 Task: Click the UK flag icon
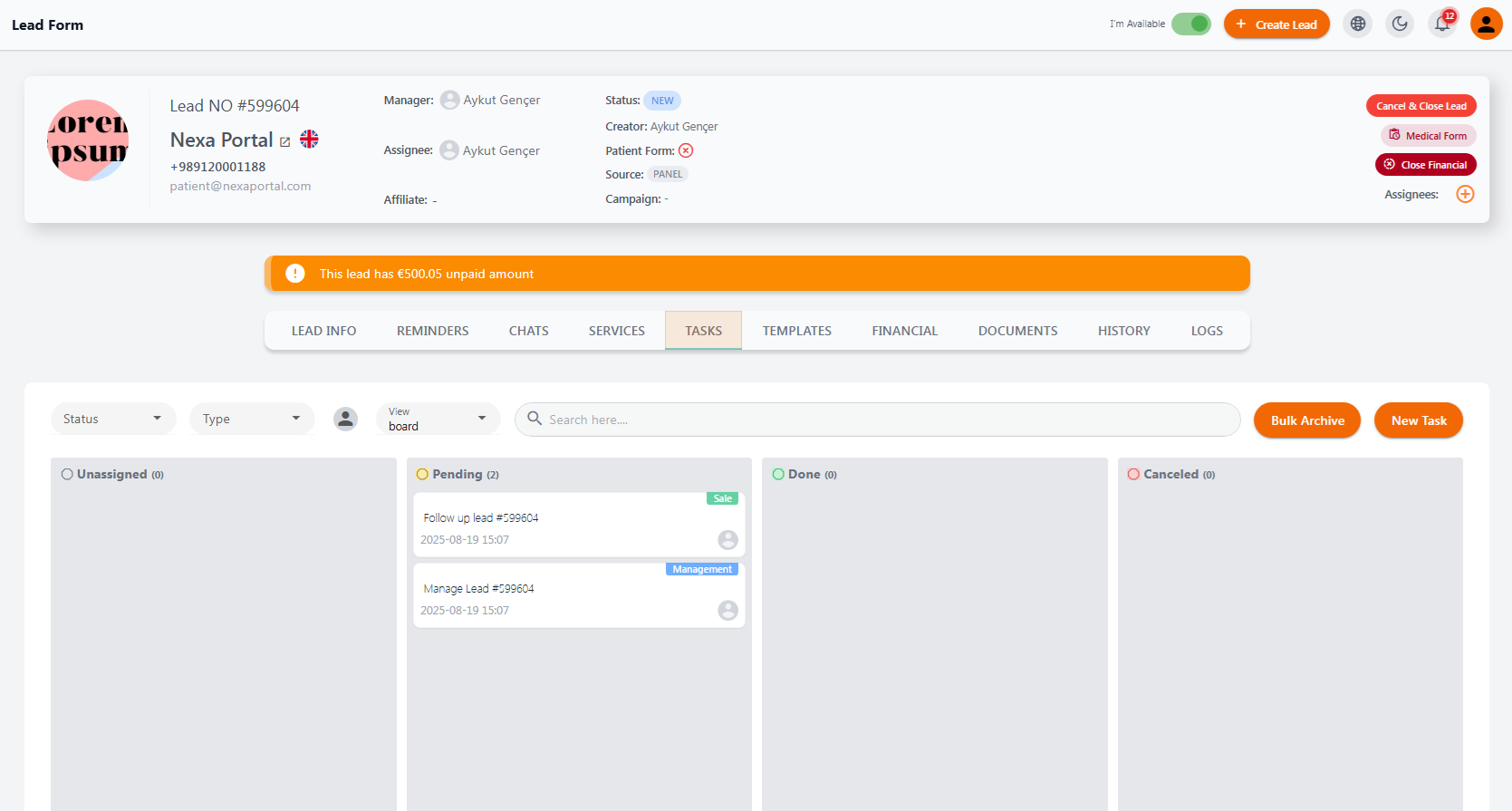tap(309, 139)
